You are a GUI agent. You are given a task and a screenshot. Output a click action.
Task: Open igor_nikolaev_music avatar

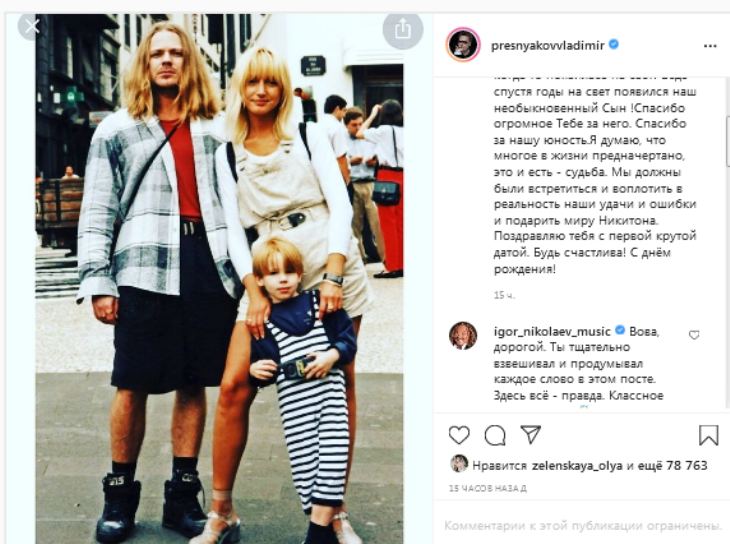463,335
